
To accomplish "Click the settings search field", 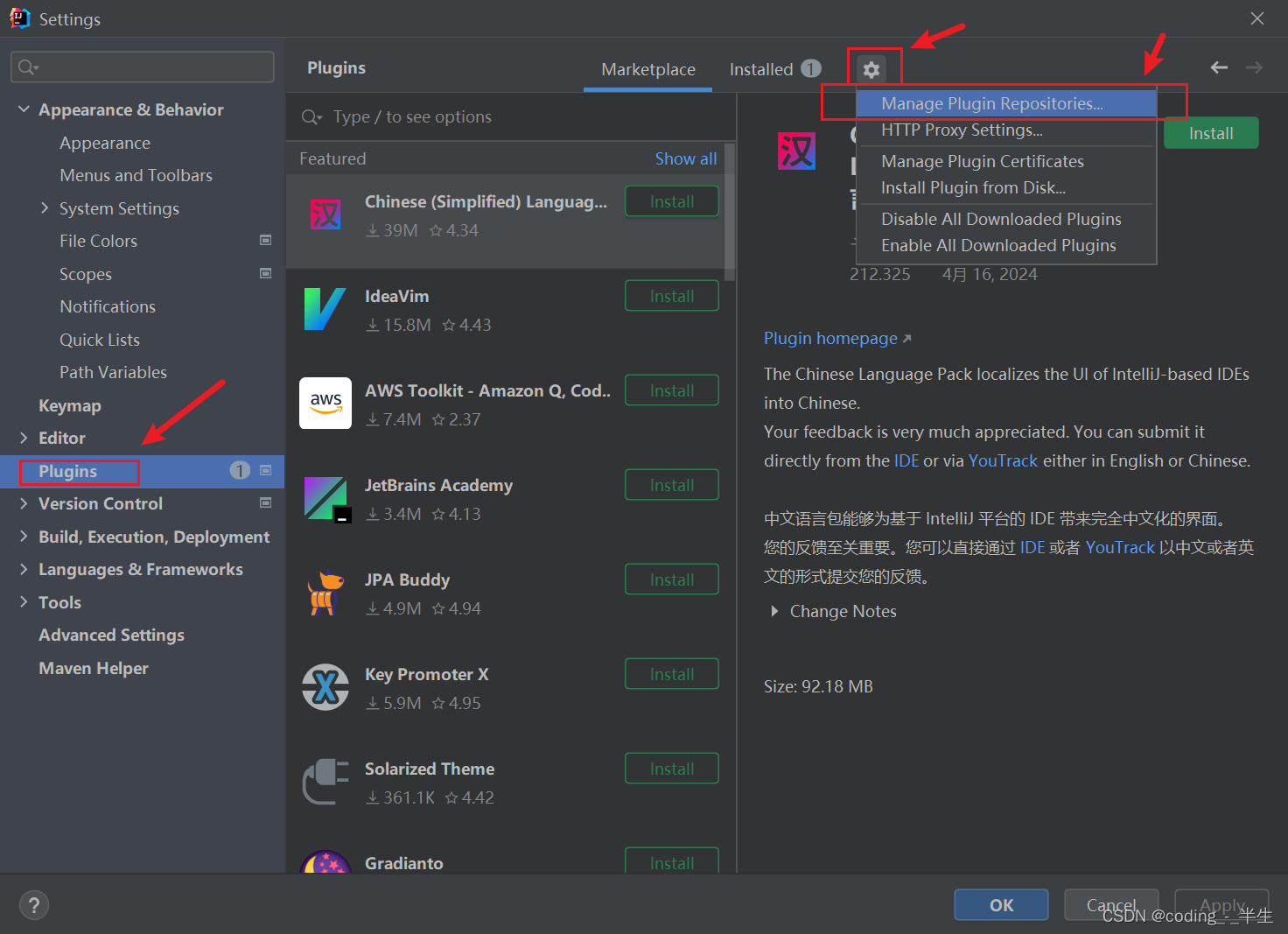I will tap(143, 67).
